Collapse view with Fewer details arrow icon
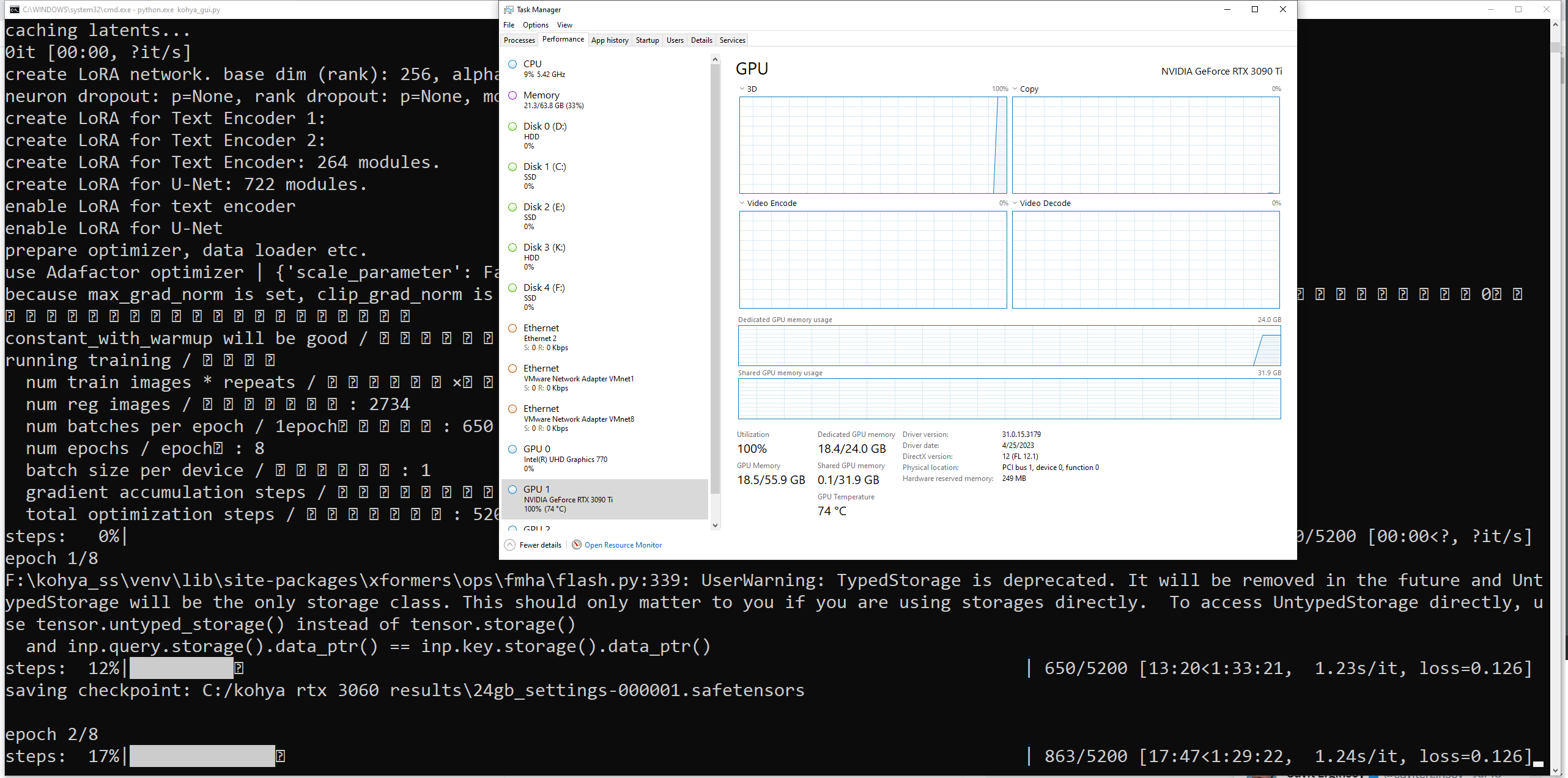Screen dimensions: 1568x778 (x=510, y=545)
